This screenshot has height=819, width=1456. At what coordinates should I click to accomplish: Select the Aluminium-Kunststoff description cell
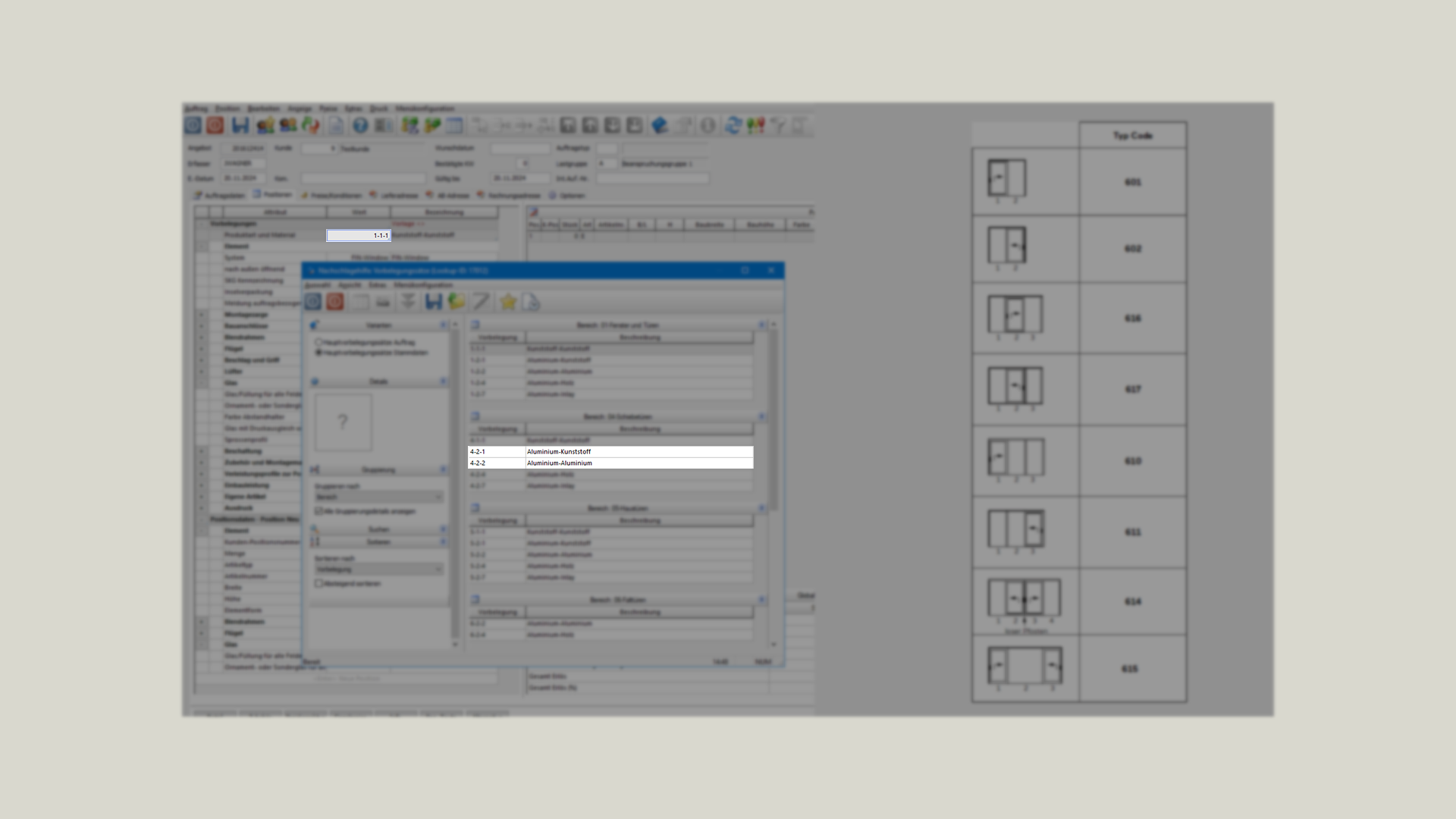click(x=639, y=452)
